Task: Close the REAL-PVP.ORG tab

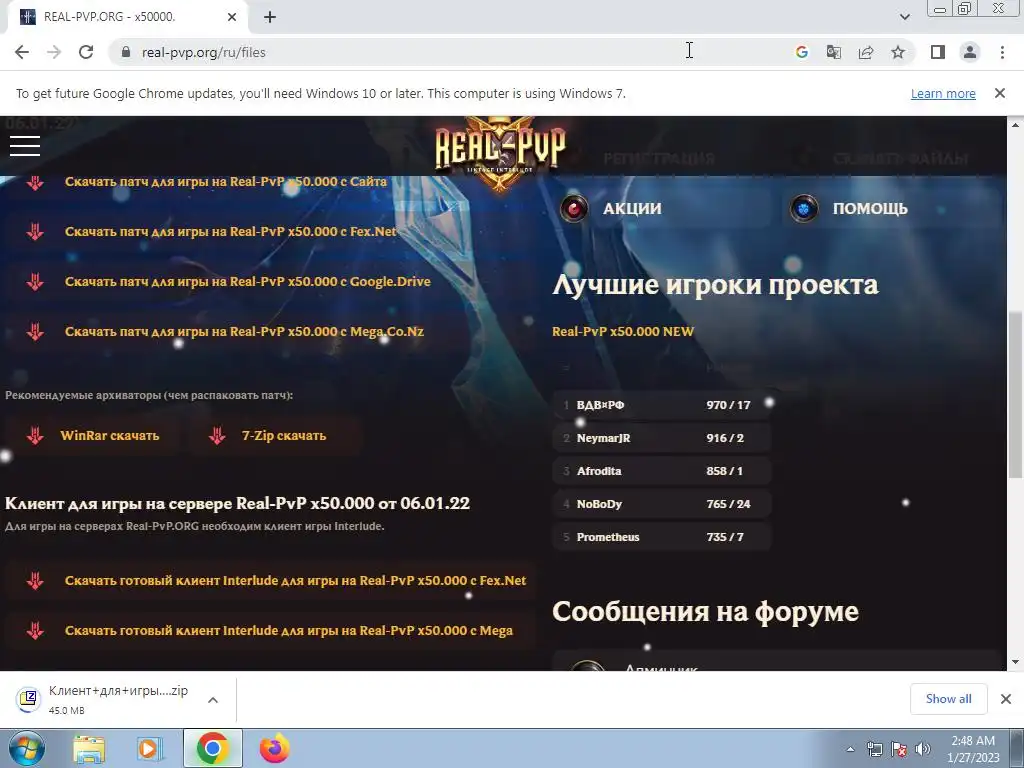Action: click(232, 17)
